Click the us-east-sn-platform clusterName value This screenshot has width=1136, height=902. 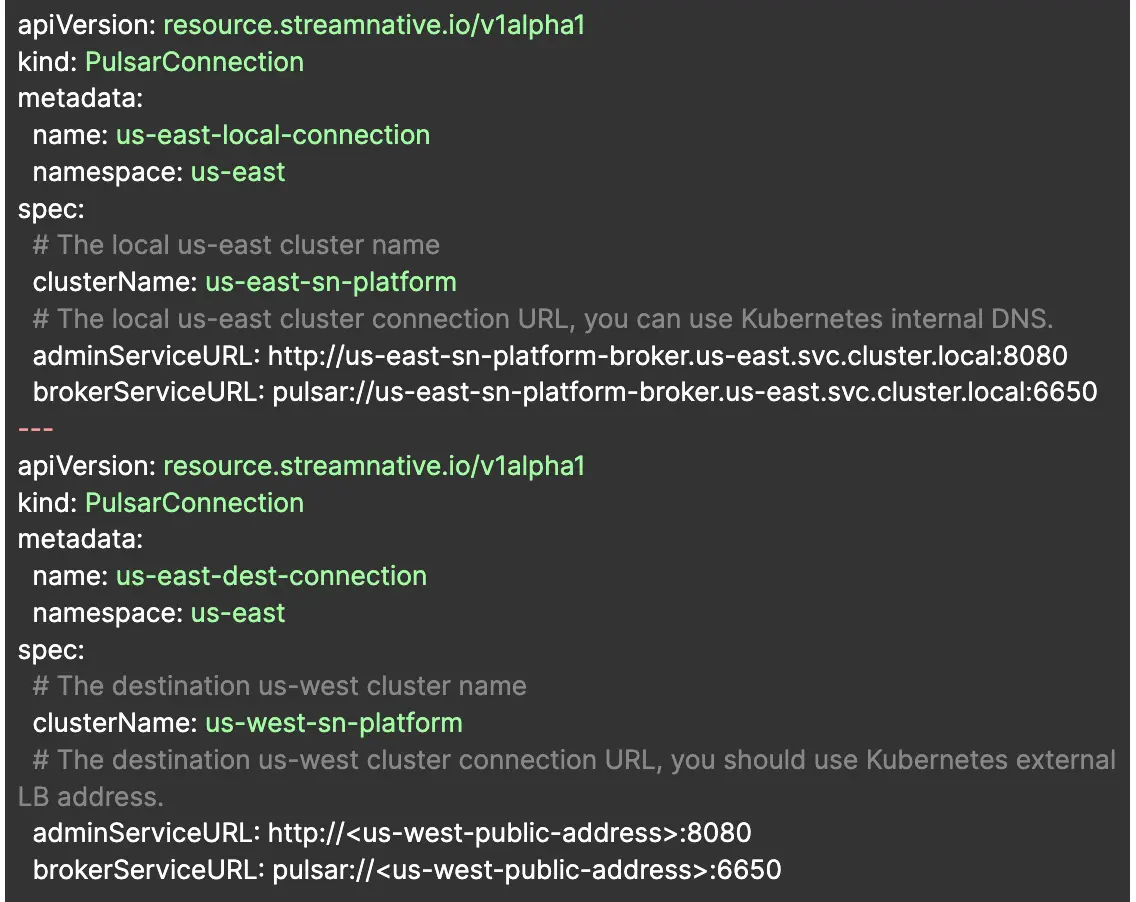click(x=330, y=282)
